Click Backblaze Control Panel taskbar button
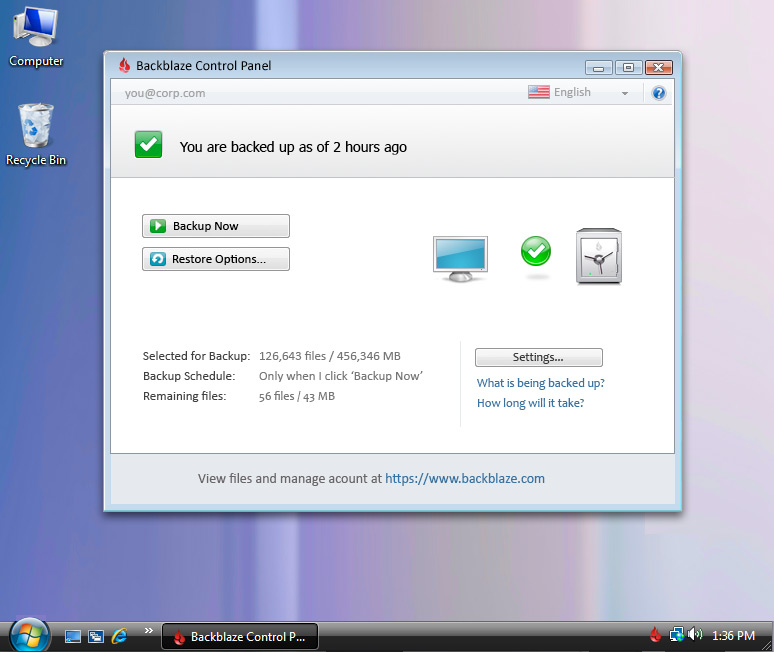This screenshot has width=774, height=652. (240, 637)
